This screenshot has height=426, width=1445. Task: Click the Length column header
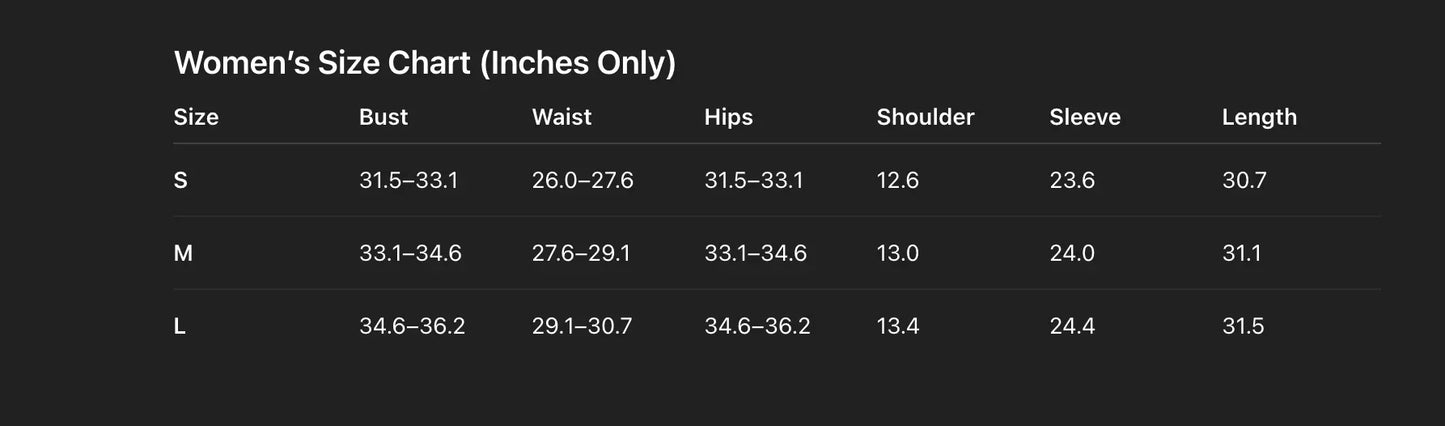[1259, 117]
